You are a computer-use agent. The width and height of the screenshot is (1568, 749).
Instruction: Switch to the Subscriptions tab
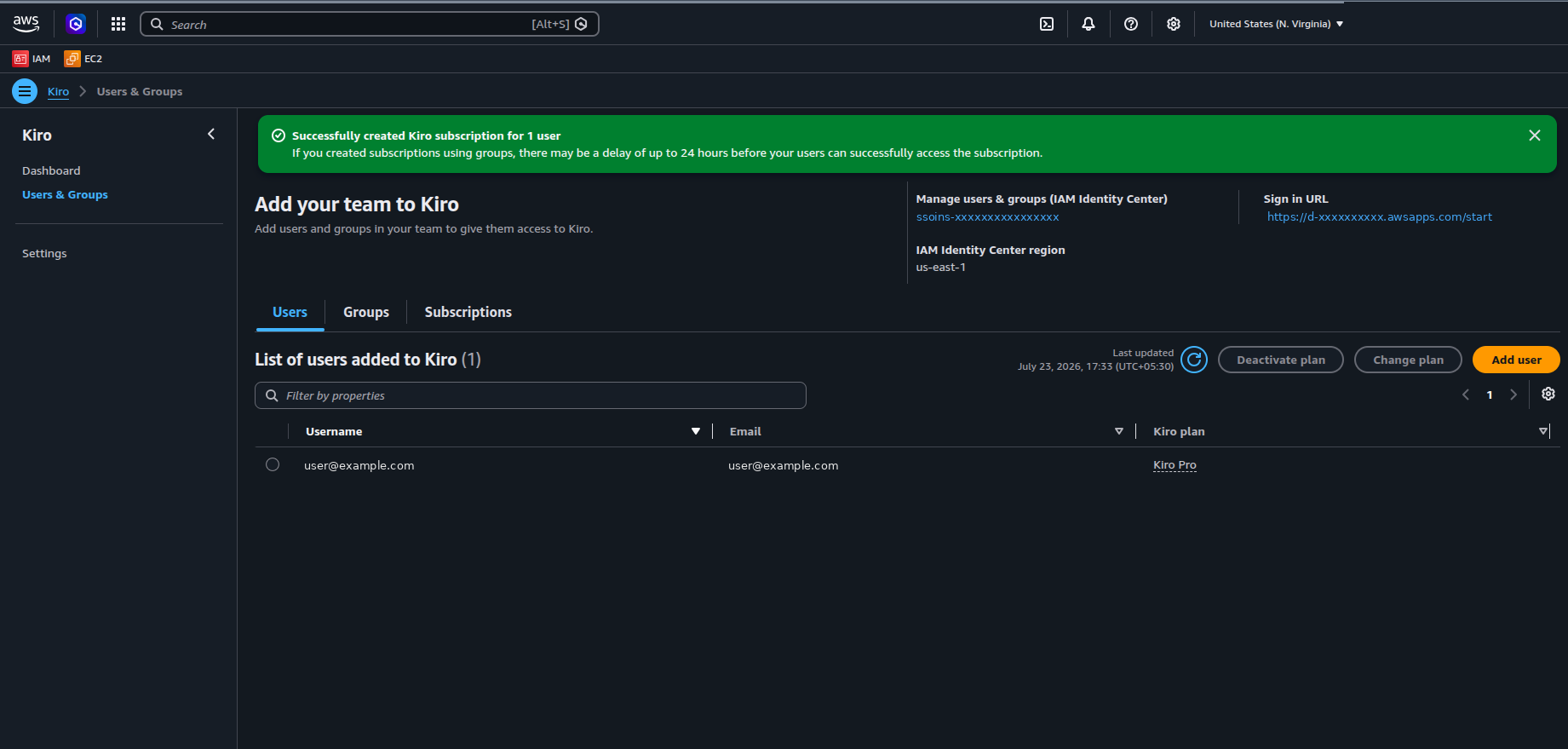coord(468,312)
